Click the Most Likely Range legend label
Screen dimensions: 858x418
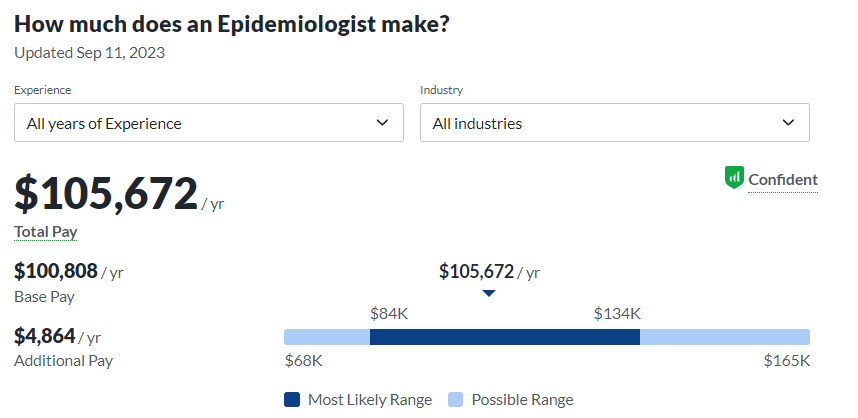[x=369, y=400]
